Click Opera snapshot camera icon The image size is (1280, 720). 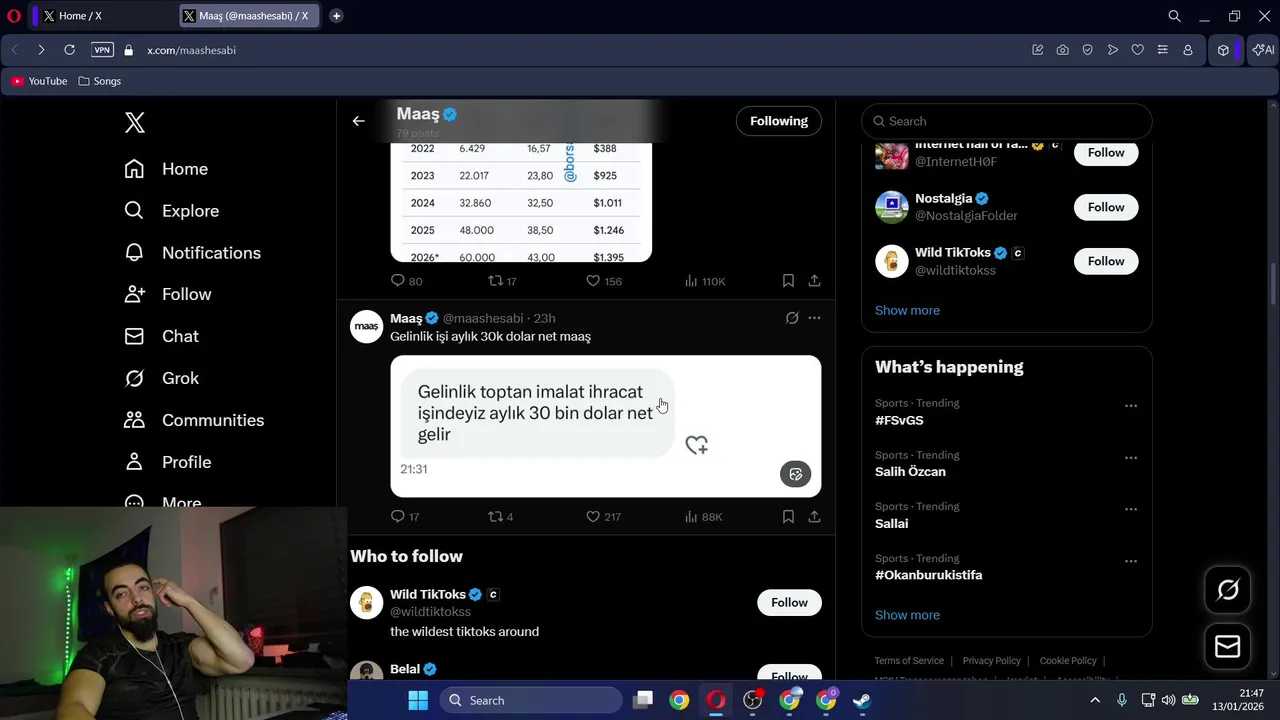pos(1062,50)
